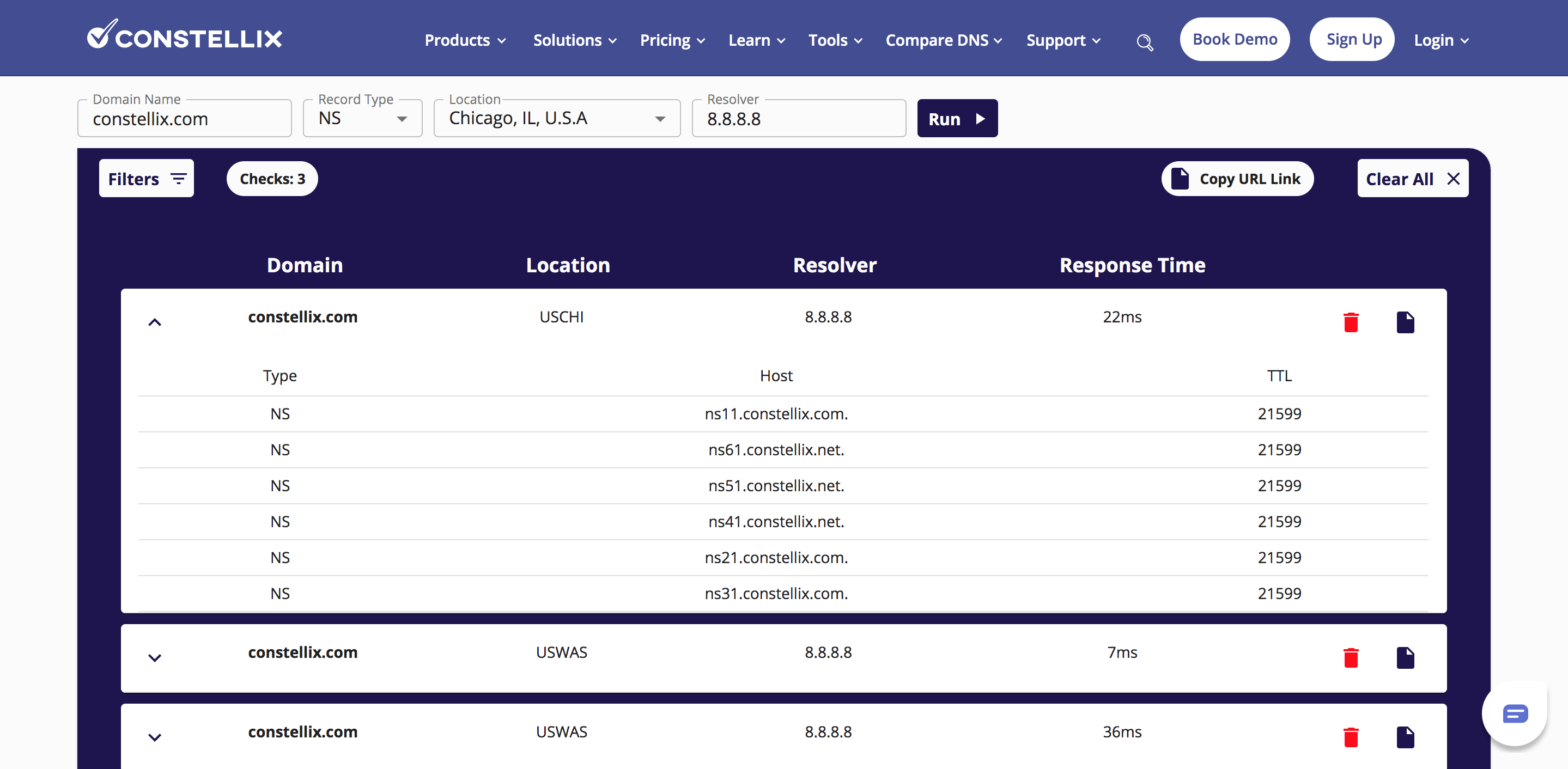Delete the USWAS 7ms result row
The image size is (1568, 769).
pyautogui.click(x=1351, y=658)
